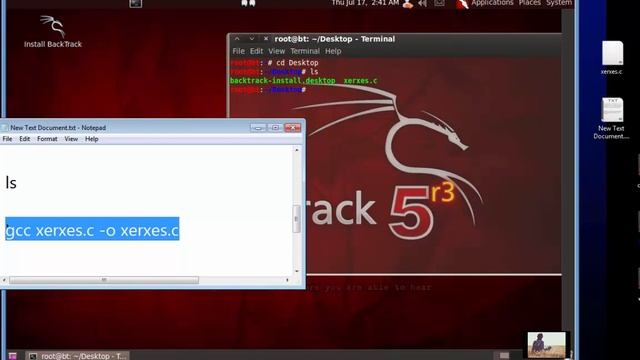Click the Terminal window's down-arrow title button
This screenshot has width=640, height=360.
tap(252, 39)
